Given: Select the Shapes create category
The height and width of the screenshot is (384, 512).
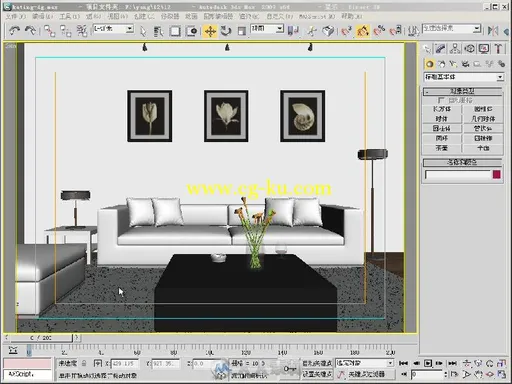Looking at the screenshot, I should coord(441,64).
